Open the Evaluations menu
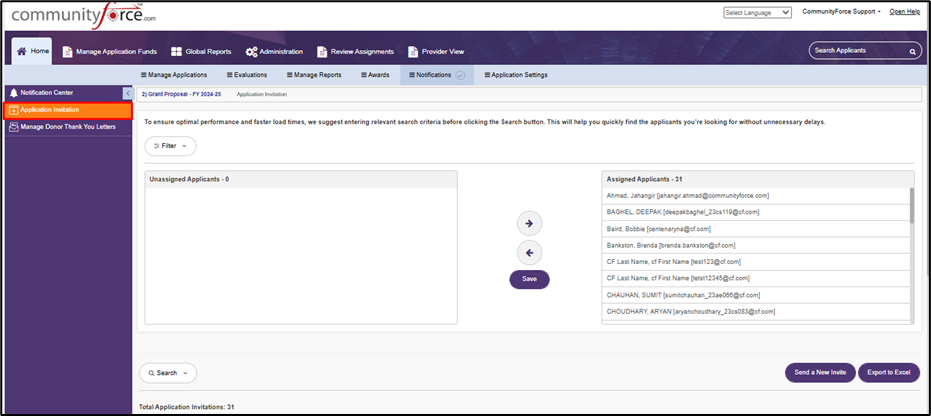 pyautogui.click(x=247, y=75)
